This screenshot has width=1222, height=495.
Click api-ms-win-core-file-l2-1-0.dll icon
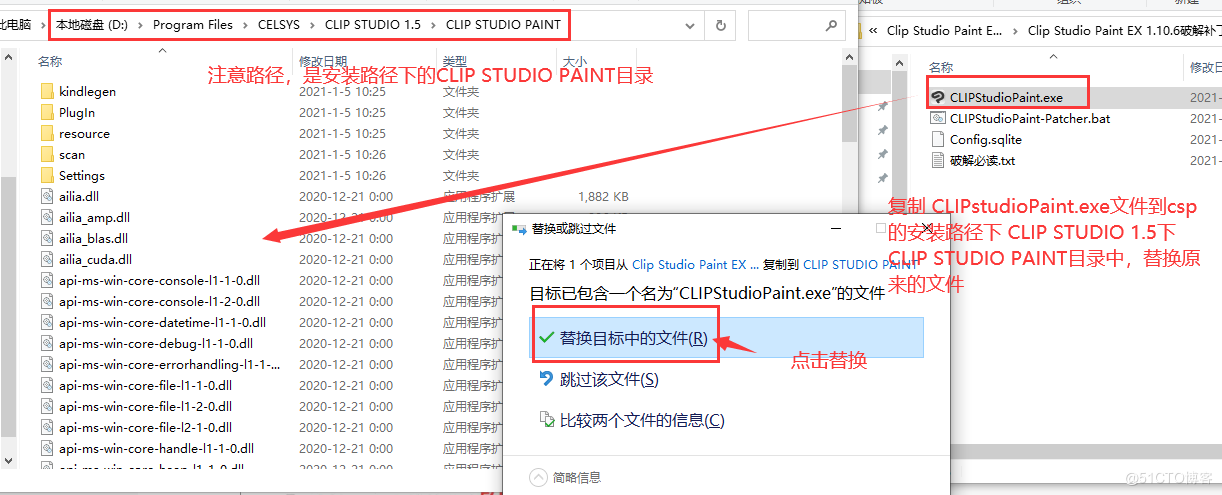point(47,427)
